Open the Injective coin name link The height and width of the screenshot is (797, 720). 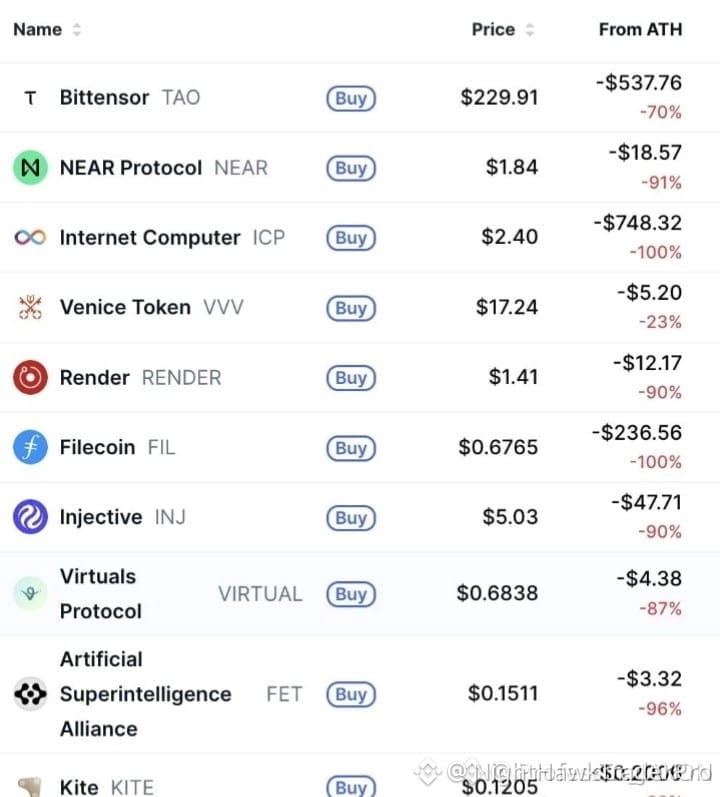point(101,517)
